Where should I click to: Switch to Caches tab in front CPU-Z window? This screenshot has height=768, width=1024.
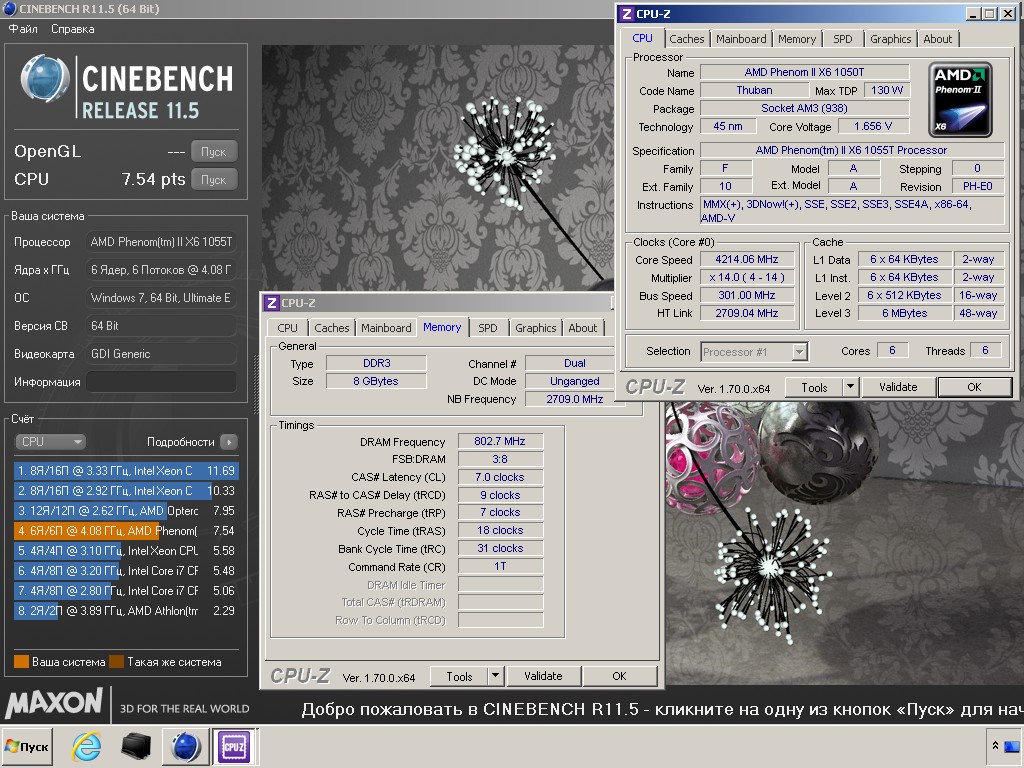point(686,39)
